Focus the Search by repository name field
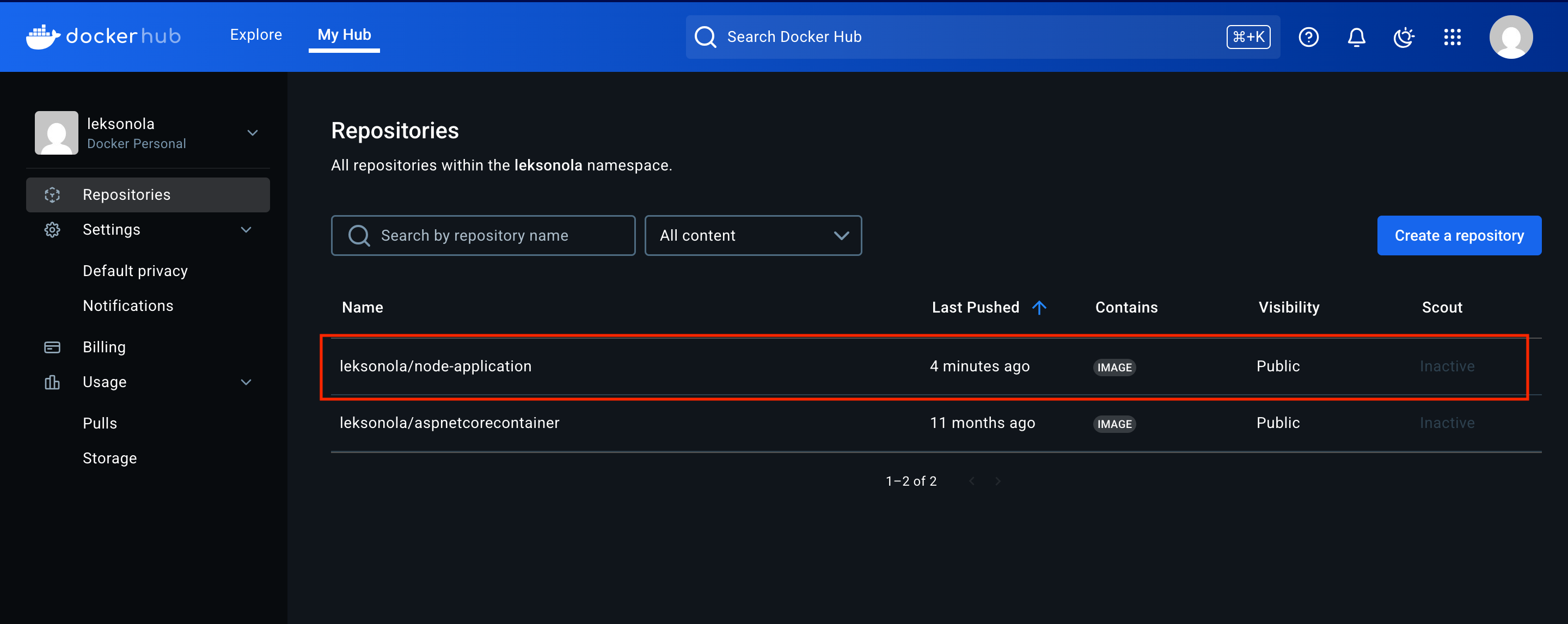Viewport: 1568px width, 624px height. 483,236
